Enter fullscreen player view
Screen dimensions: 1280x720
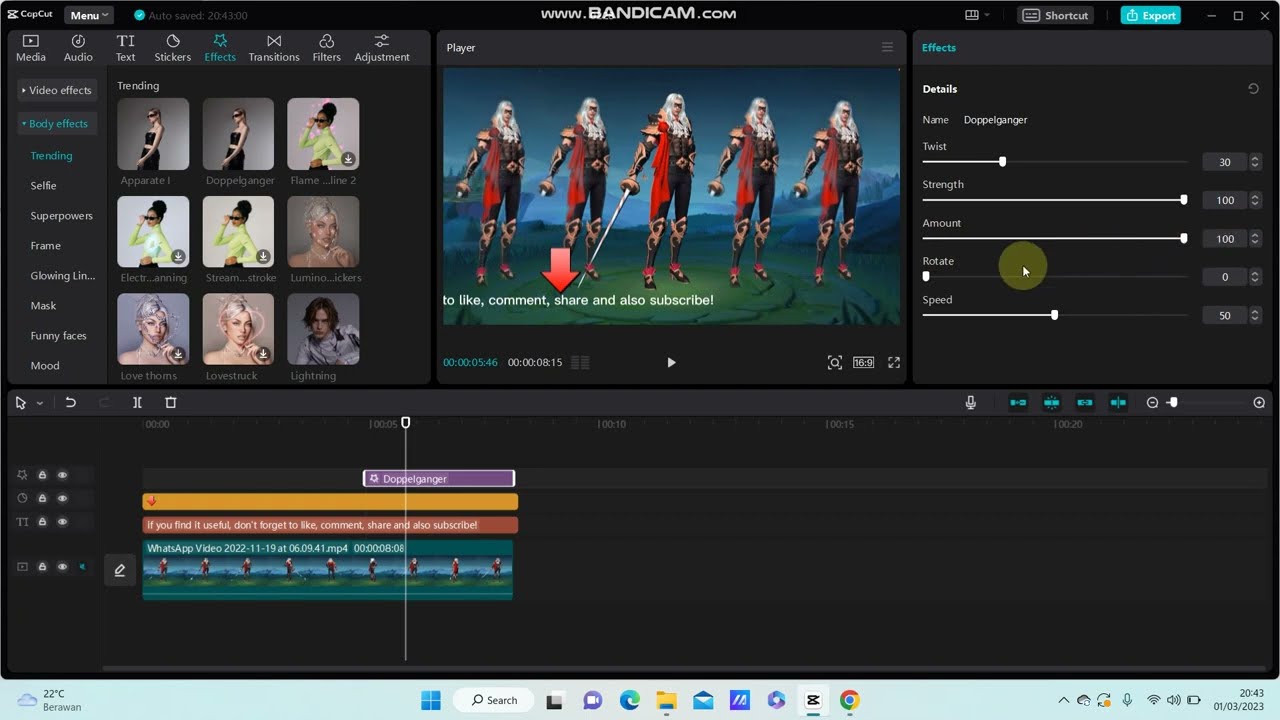click(894, 362)
